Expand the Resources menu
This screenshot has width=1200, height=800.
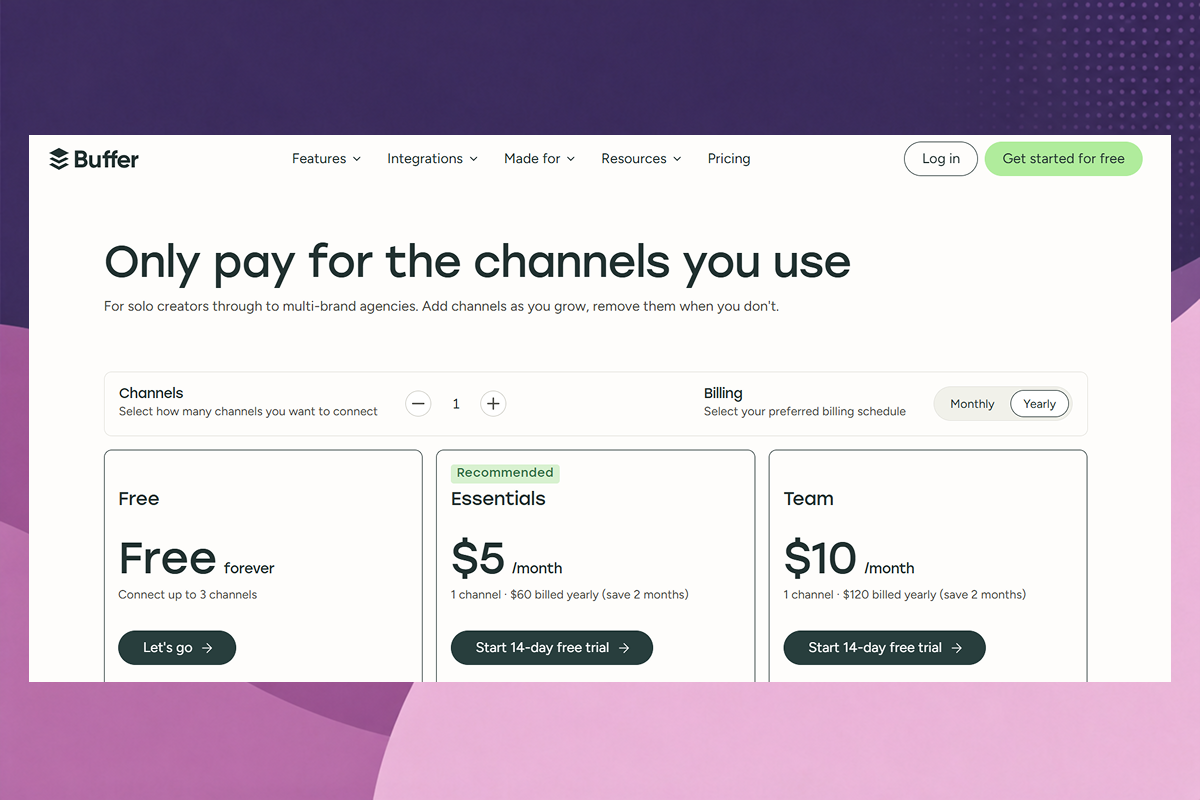pos(641,159)
